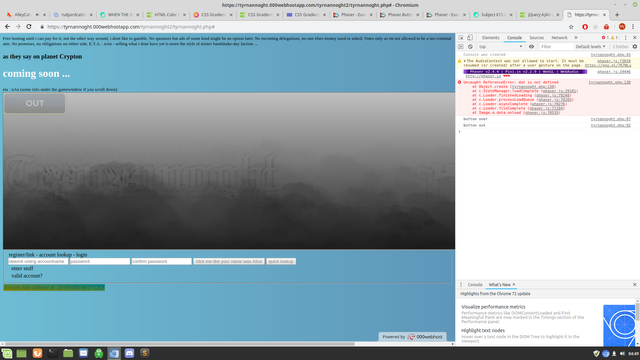Screen dimensions: 640x360
Task: Select the drawer Console tab
Action: click(475, 284)
